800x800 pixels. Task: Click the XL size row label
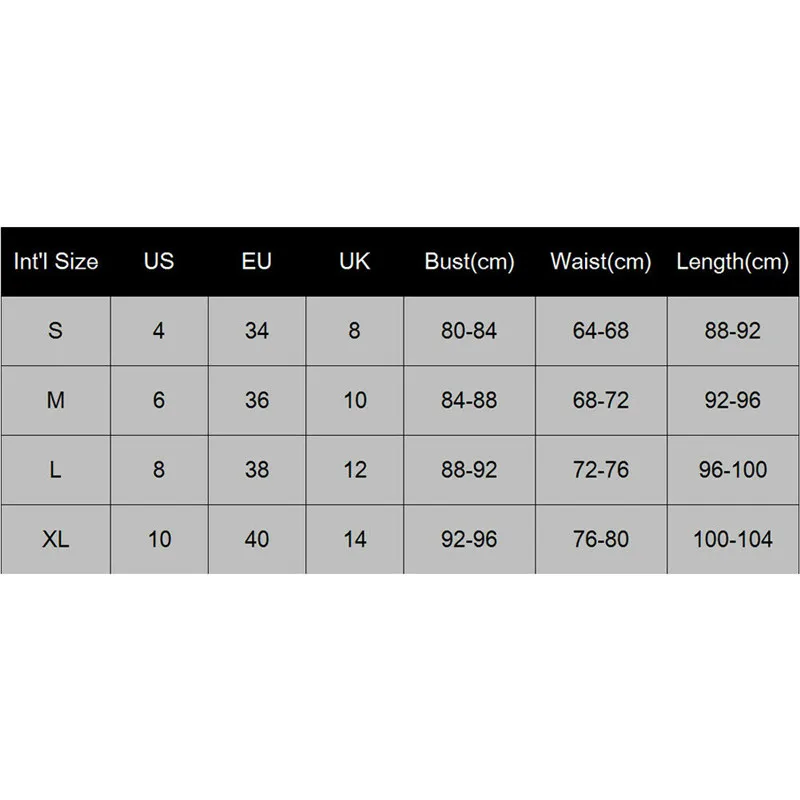(56, 539)
